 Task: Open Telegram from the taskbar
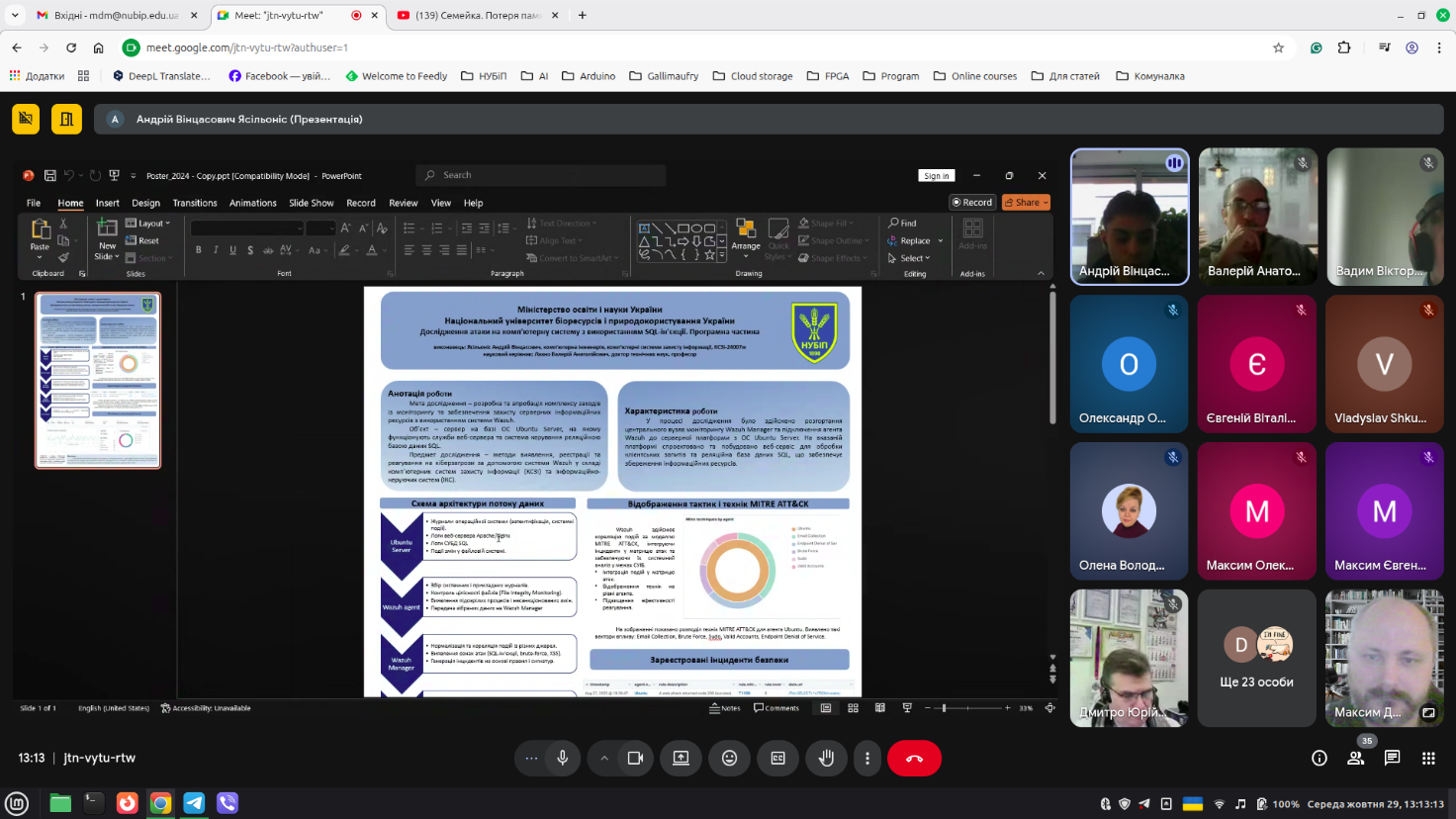tap(194, 802)
